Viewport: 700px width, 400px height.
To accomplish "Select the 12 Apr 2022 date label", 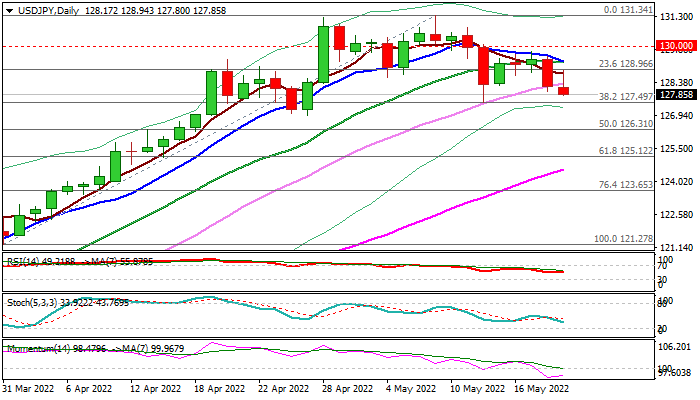I will click(x=156, y=389).
